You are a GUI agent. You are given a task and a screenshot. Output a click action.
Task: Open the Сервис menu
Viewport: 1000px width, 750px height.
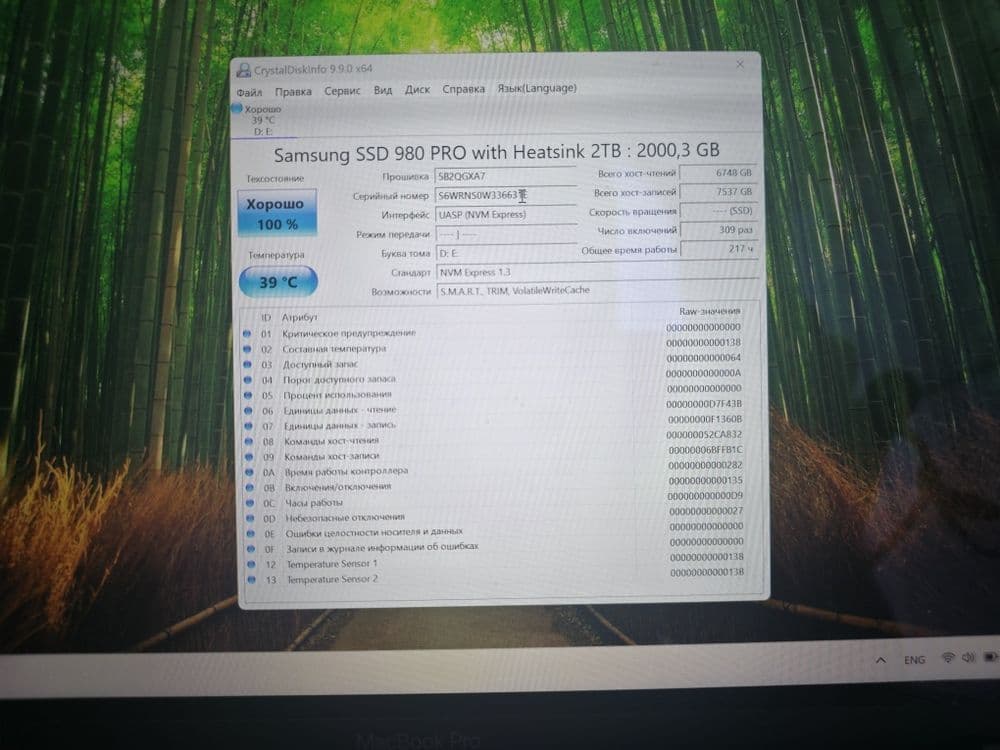(342, 91)
